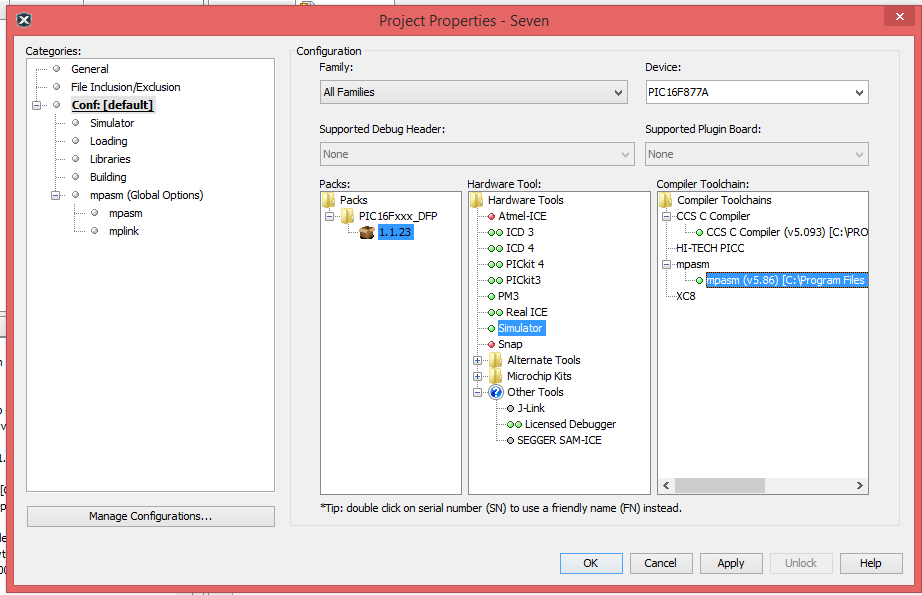The image size is (922, 595).
Task: Click the green status dots next to PICkit3
Action: (496, 280)
